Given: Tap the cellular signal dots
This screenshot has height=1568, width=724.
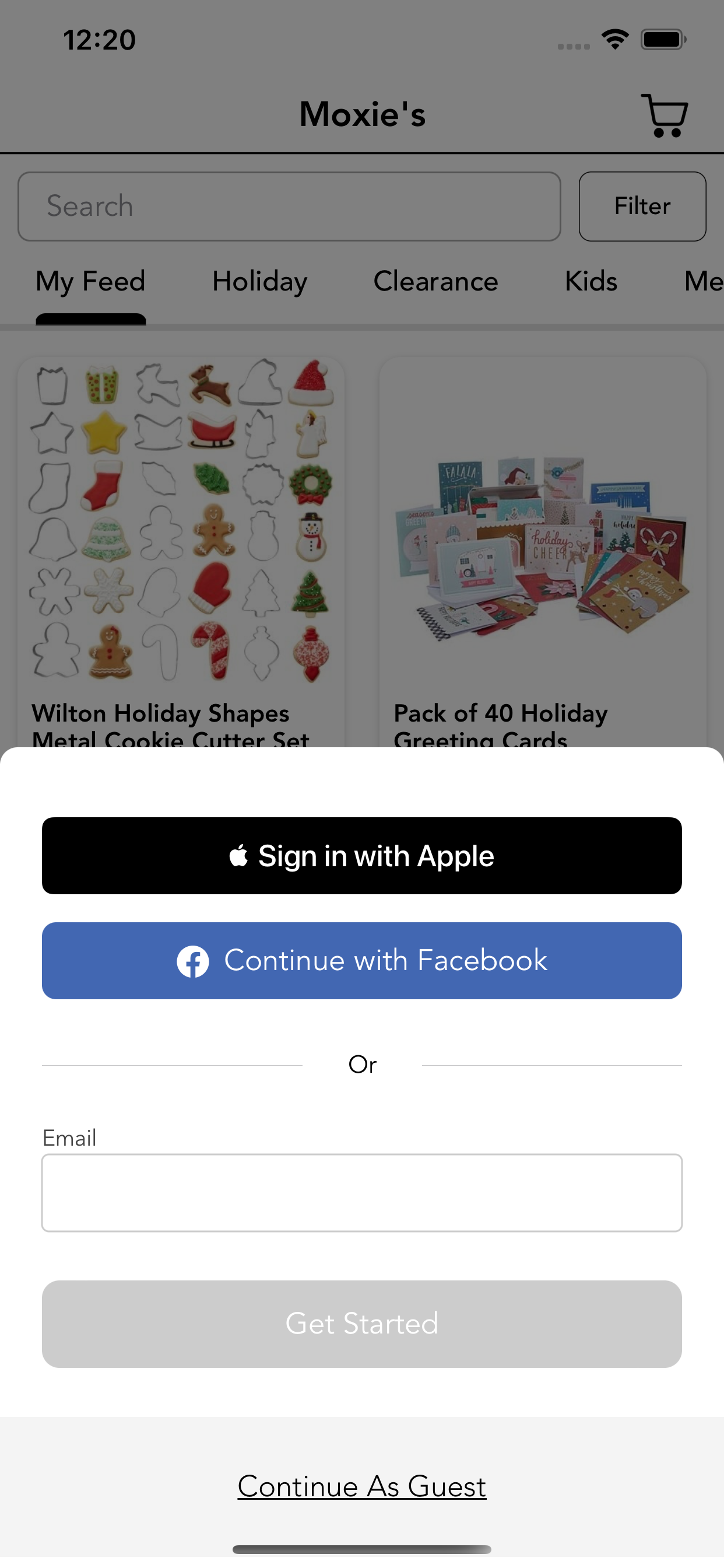Looking at the screenshot, I should pos(574,46).
